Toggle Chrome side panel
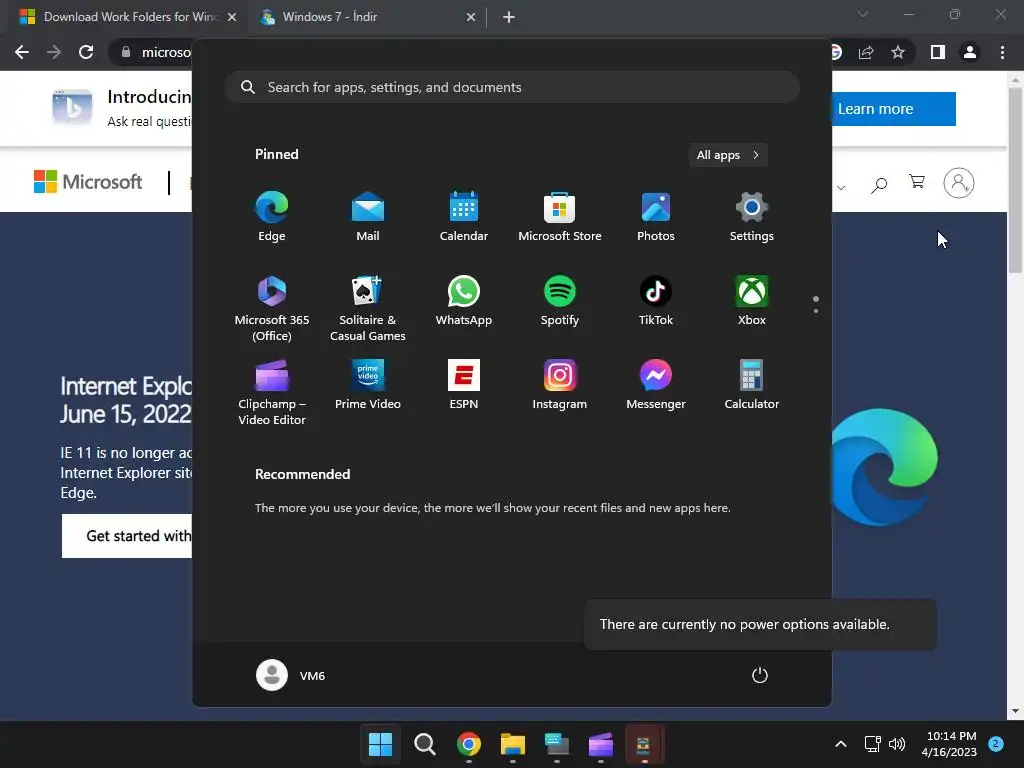 (x=938, y=52)
